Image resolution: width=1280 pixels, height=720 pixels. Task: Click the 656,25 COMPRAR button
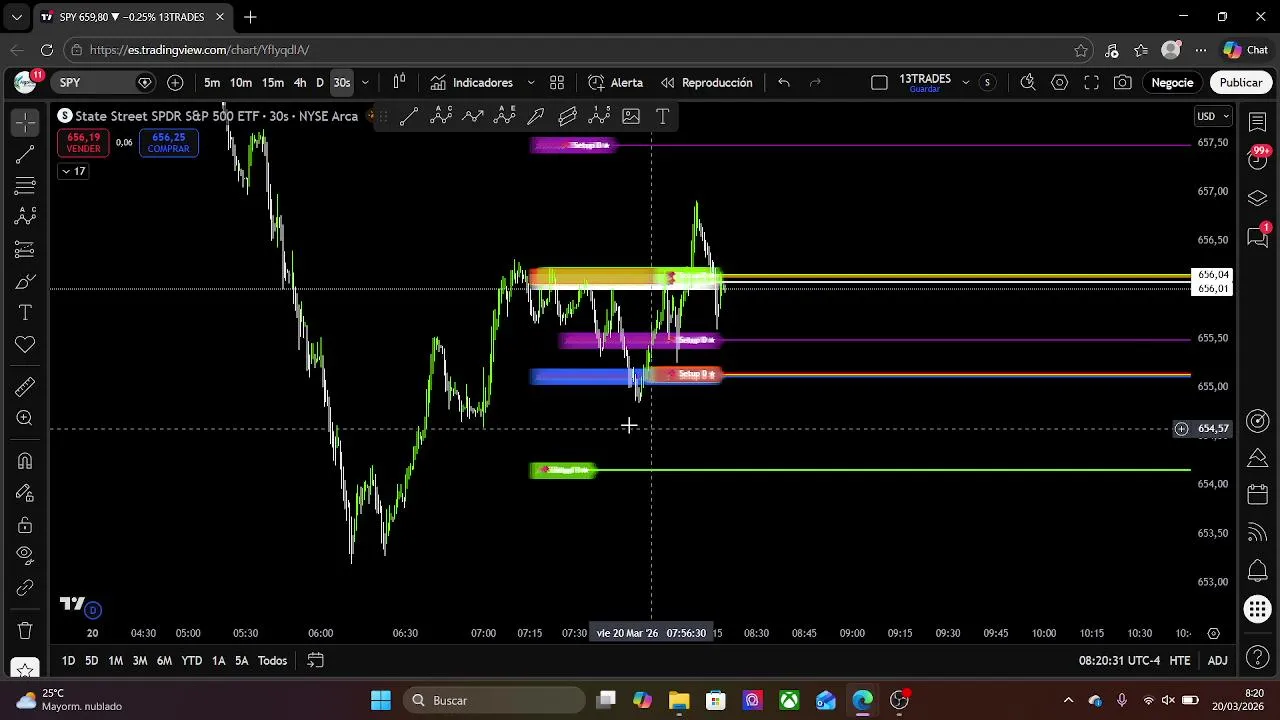pos(168,143)
